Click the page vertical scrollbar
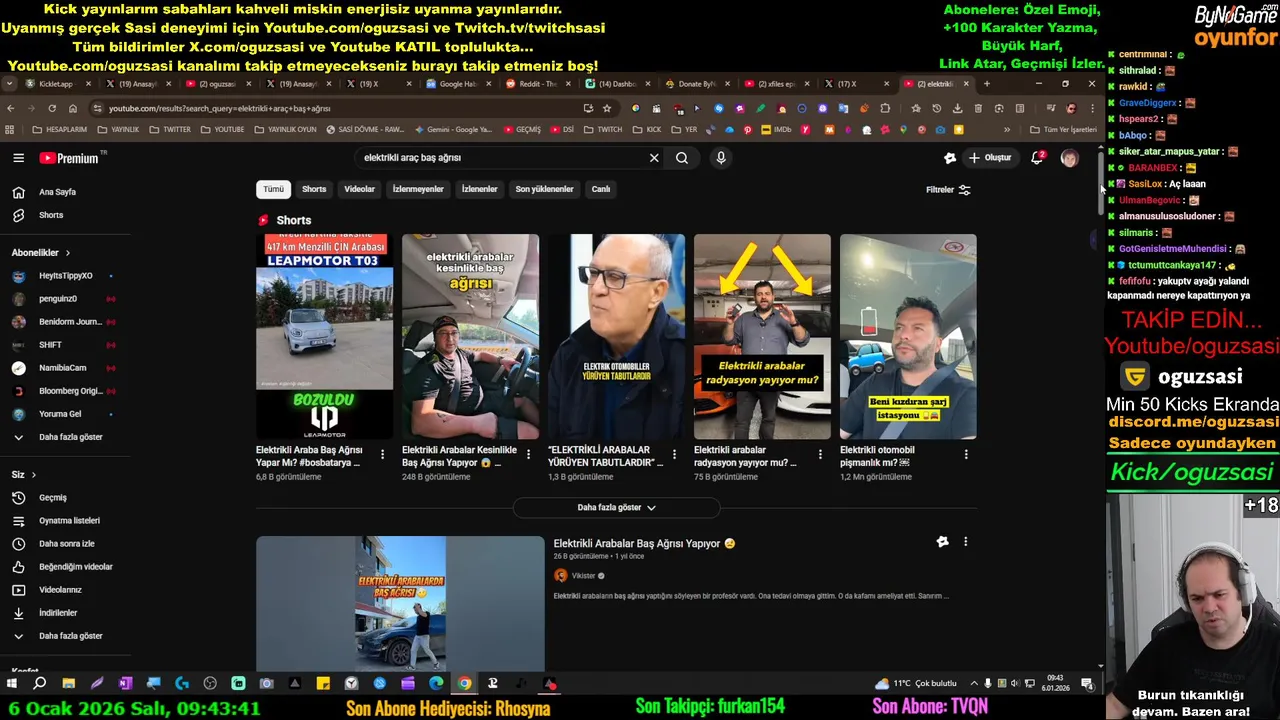 point(1101,182)
